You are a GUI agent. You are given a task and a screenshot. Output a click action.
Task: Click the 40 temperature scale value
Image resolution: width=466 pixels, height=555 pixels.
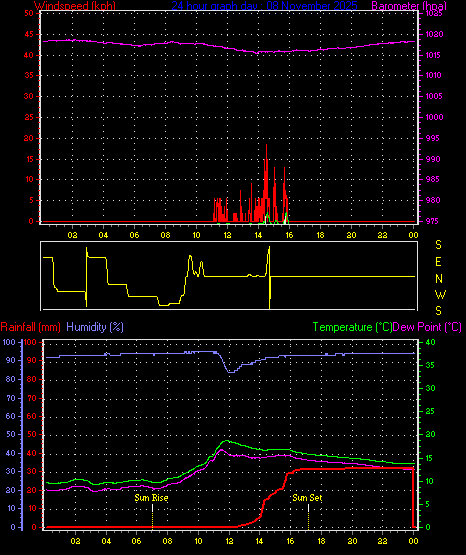point(430,342)
